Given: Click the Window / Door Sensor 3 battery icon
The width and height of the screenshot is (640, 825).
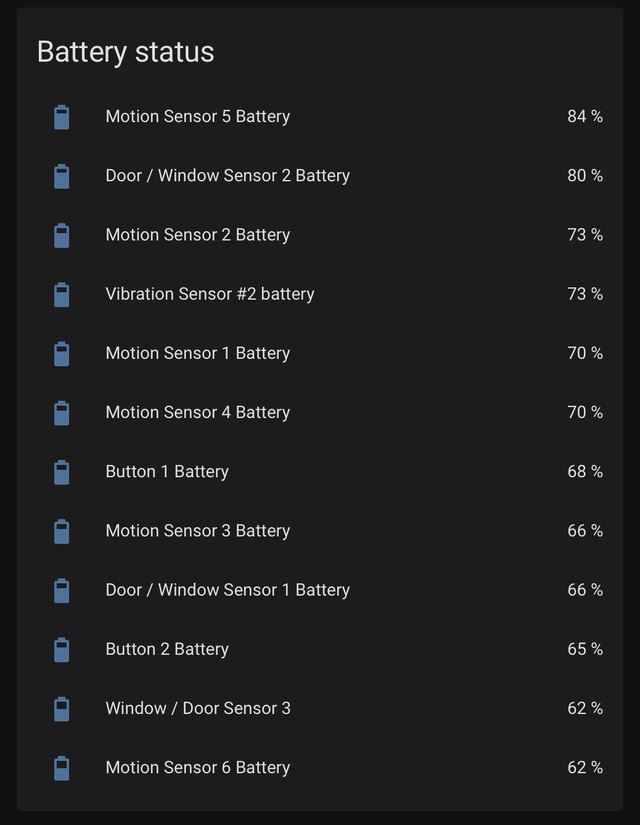Looking at the screenshot, I should (61, 708).
